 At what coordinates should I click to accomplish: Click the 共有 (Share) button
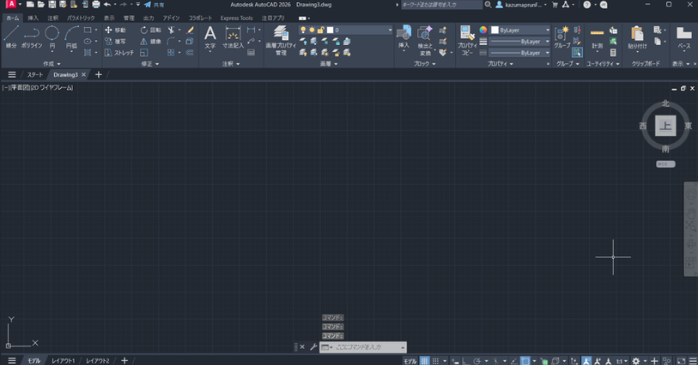tap(154, 4)
